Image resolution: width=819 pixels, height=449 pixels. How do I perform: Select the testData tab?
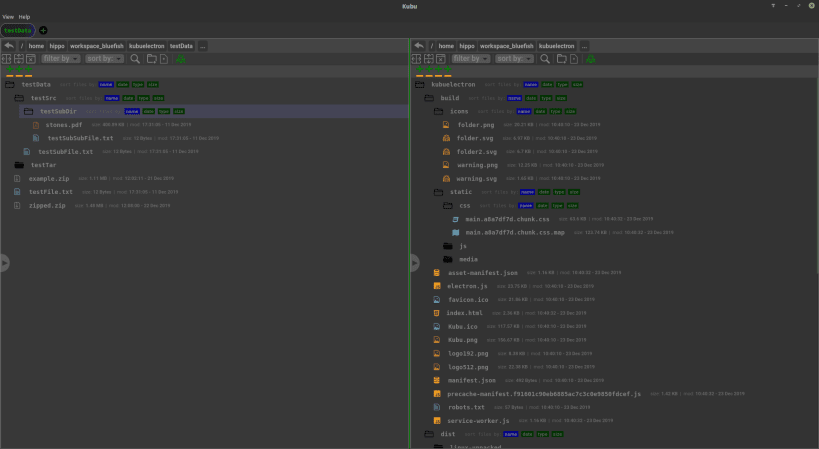18,30
